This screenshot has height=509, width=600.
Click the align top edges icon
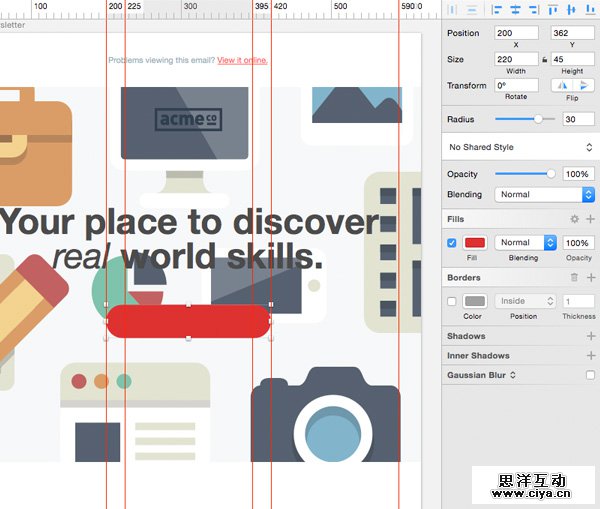click(553, 9)
